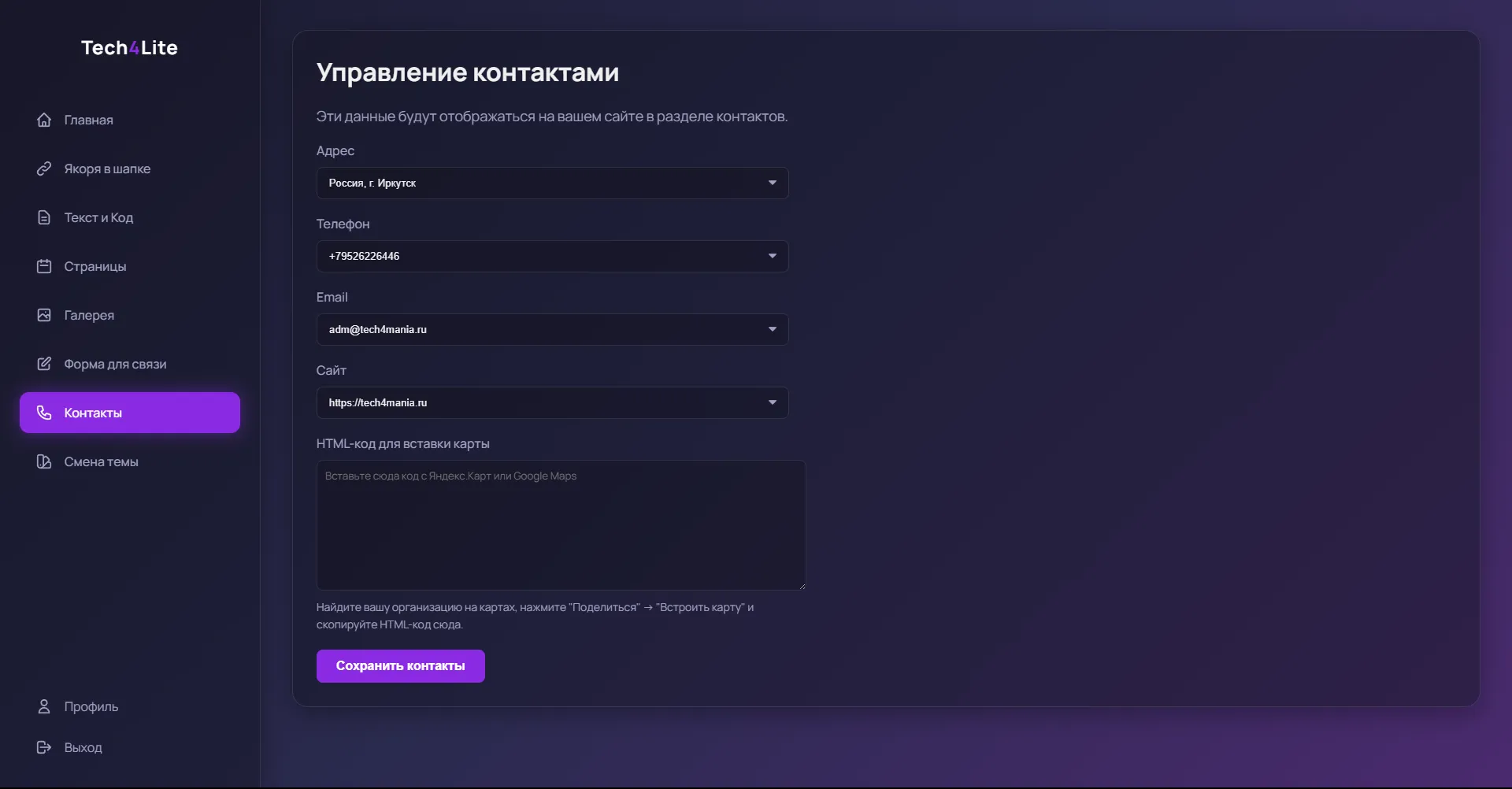Click the pencil icon for Форма для связи
This screenshot has height=789, width=1512.
click(44, 364)
